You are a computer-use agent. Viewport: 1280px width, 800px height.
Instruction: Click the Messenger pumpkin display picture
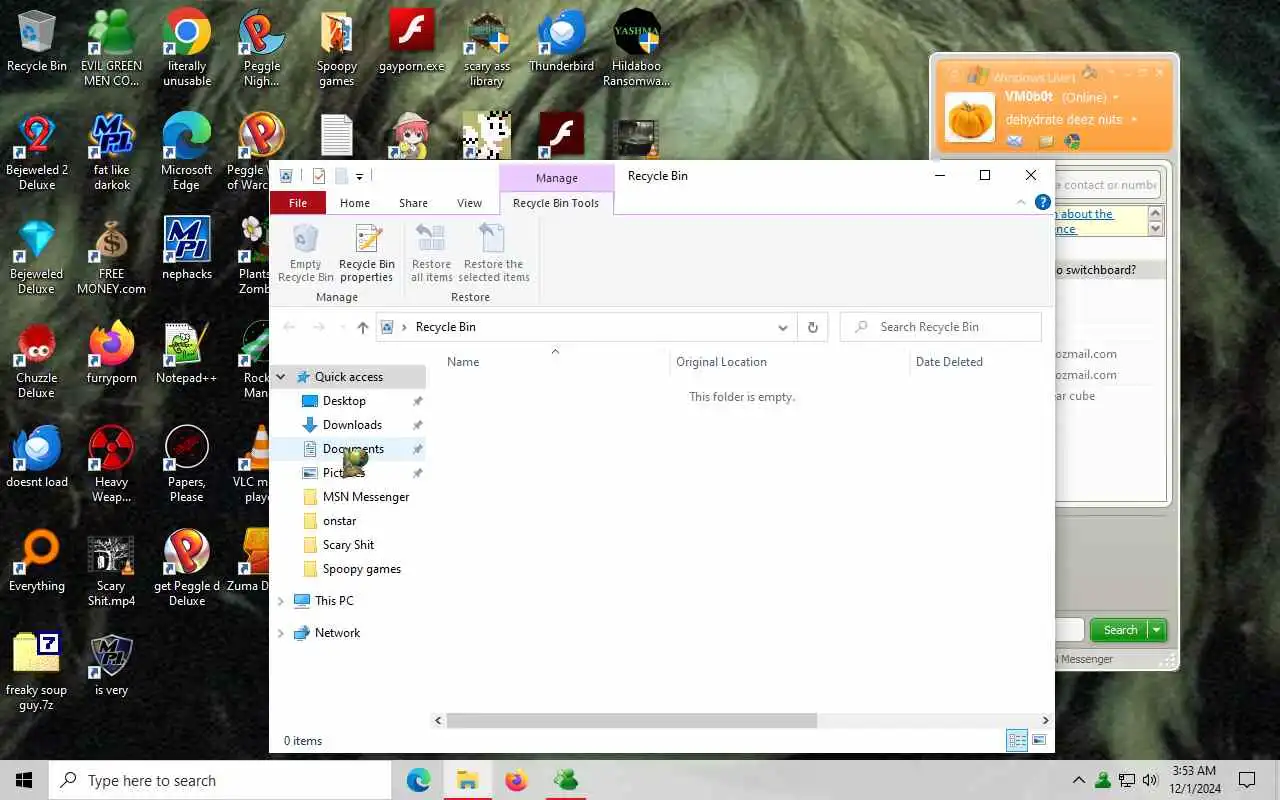(x=970, y=117)
